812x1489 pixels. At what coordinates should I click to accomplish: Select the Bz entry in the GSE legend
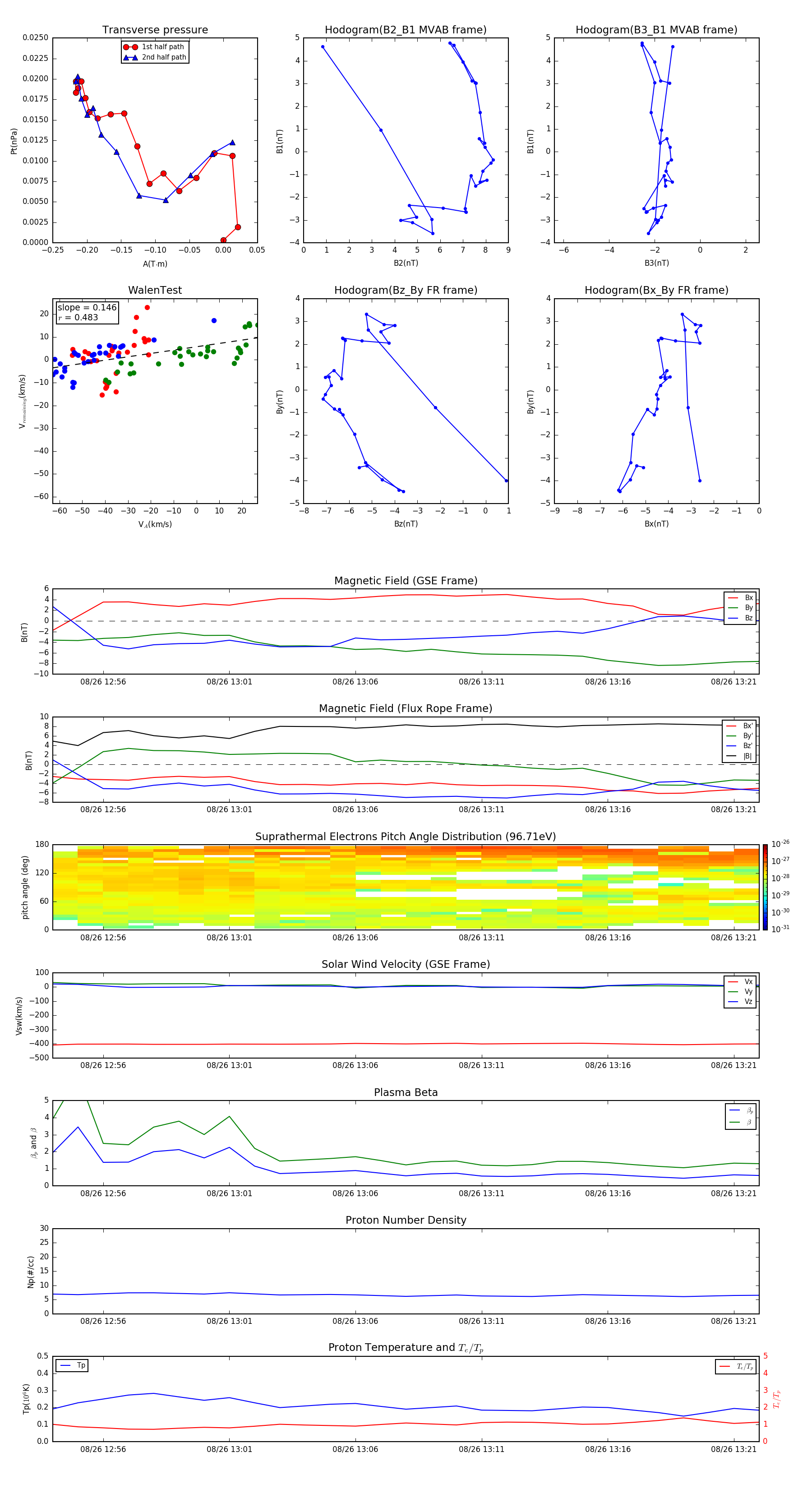(740, 618)
